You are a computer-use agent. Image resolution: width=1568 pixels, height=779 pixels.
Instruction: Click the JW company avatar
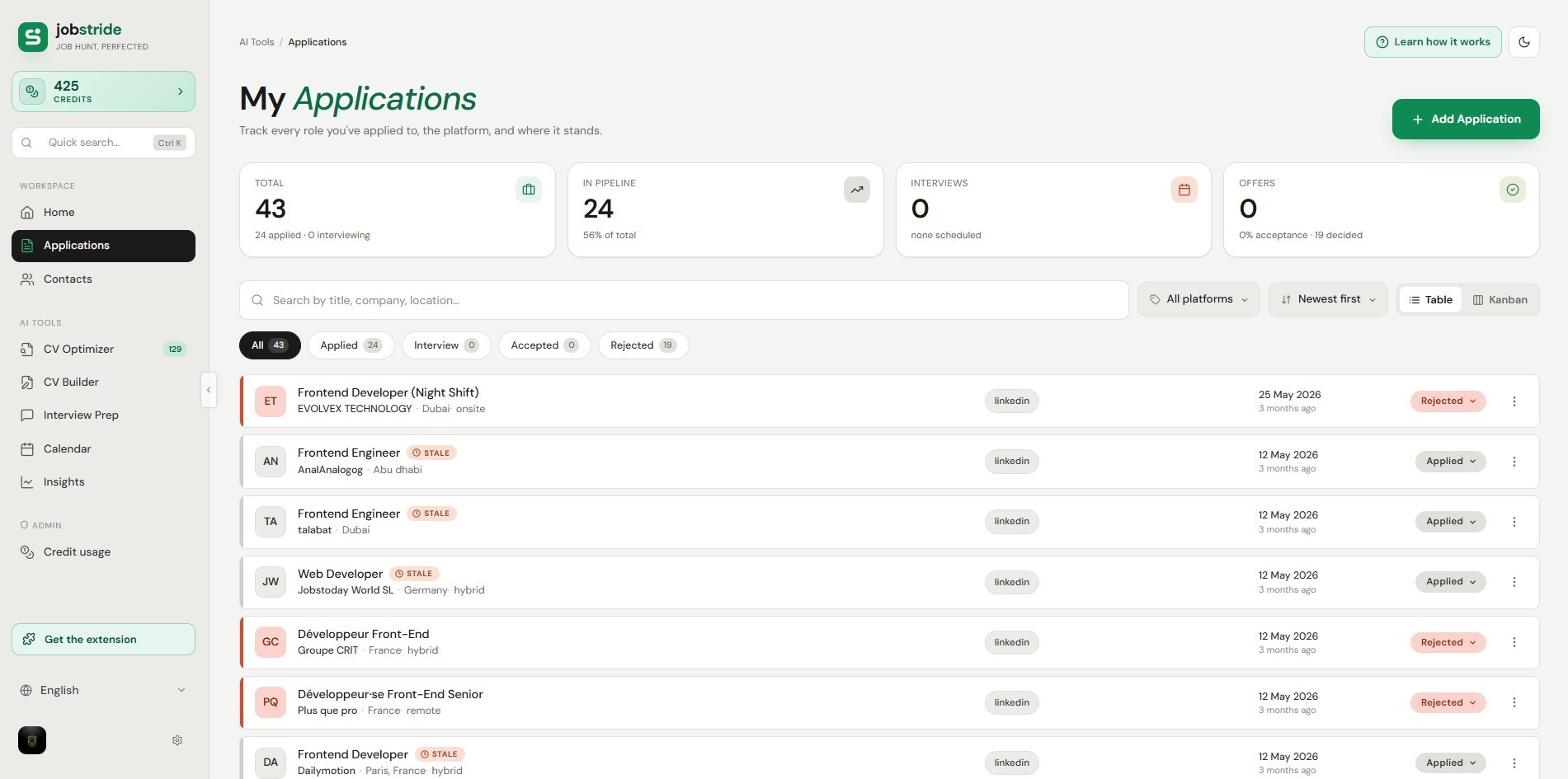click(x=271, y=582)
